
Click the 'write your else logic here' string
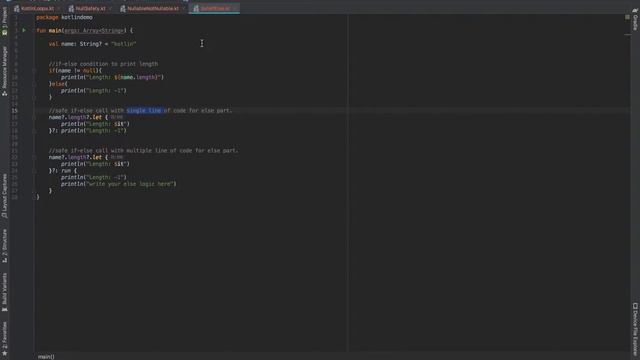point(131,184)
